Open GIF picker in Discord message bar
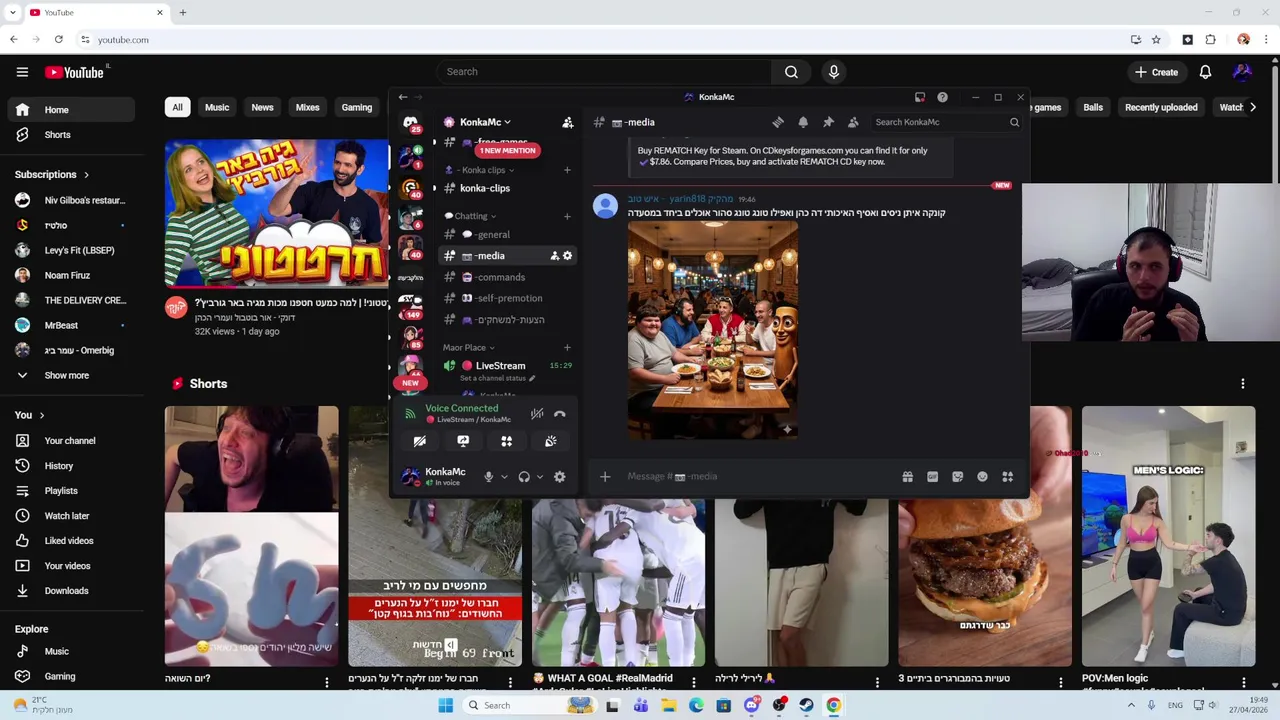The width and height of the screenshot is (1280, 720). tap(932, 477)
